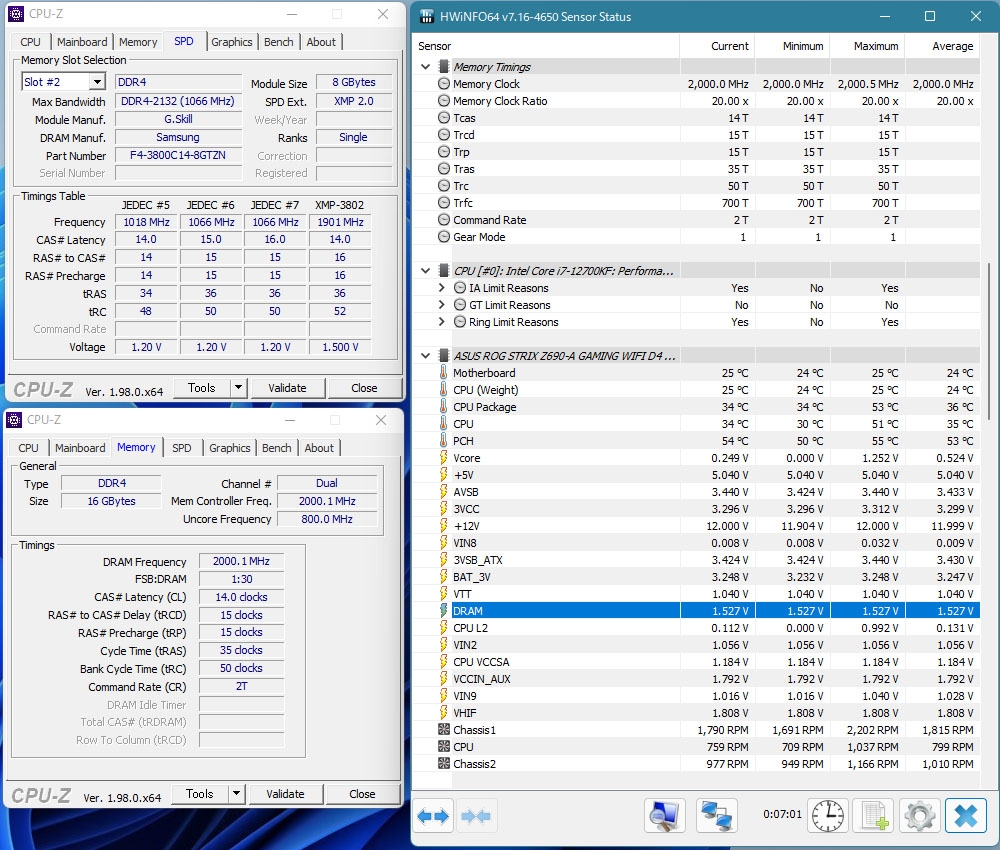Image resolution: width=1000 pixels, height=850 pixels.
Task: Open the sensor search monitor icon in HWiNFO
Action: [x=665, y=816]
